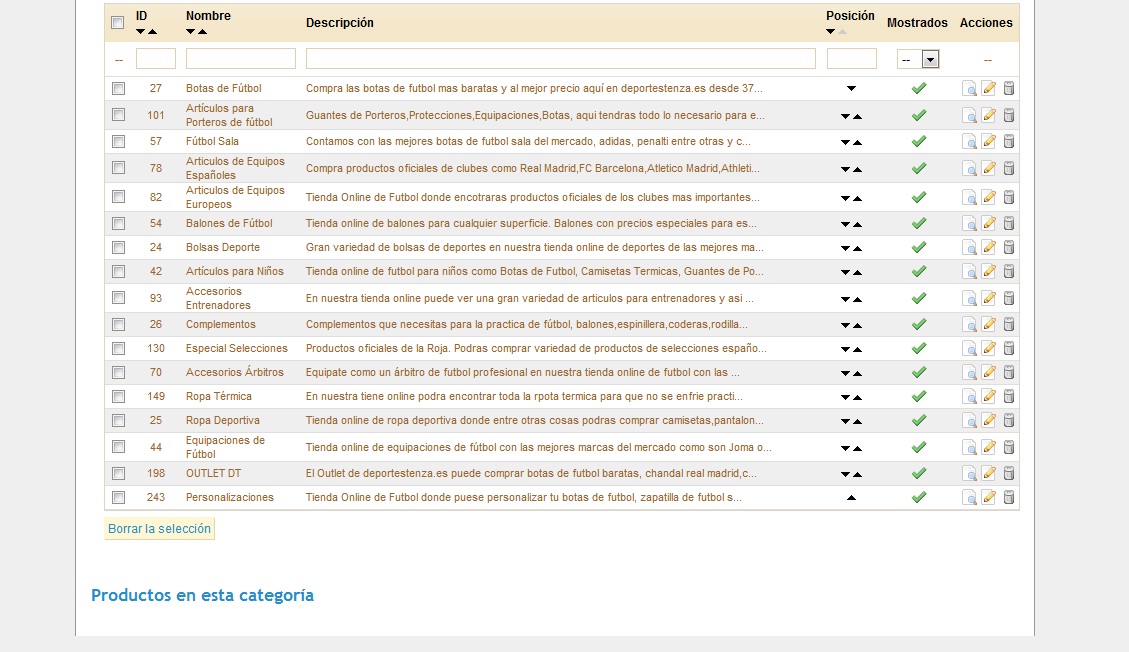This screenshot has width=1129, height=652.
Task: Select the Balones de Fútbol row checkbox
Action: pos(119,224)
